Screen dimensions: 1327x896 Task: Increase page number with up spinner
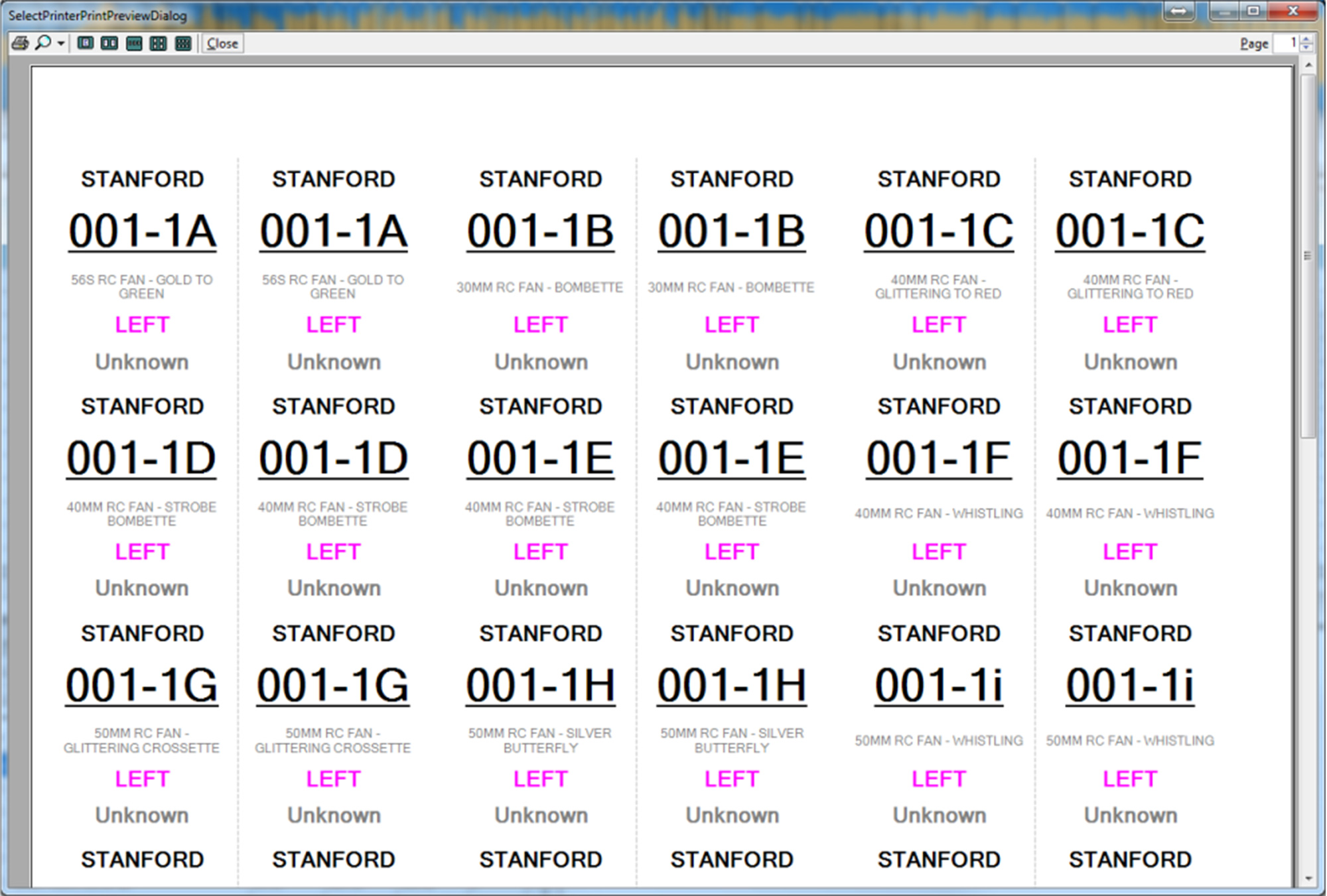(1306, 39)
